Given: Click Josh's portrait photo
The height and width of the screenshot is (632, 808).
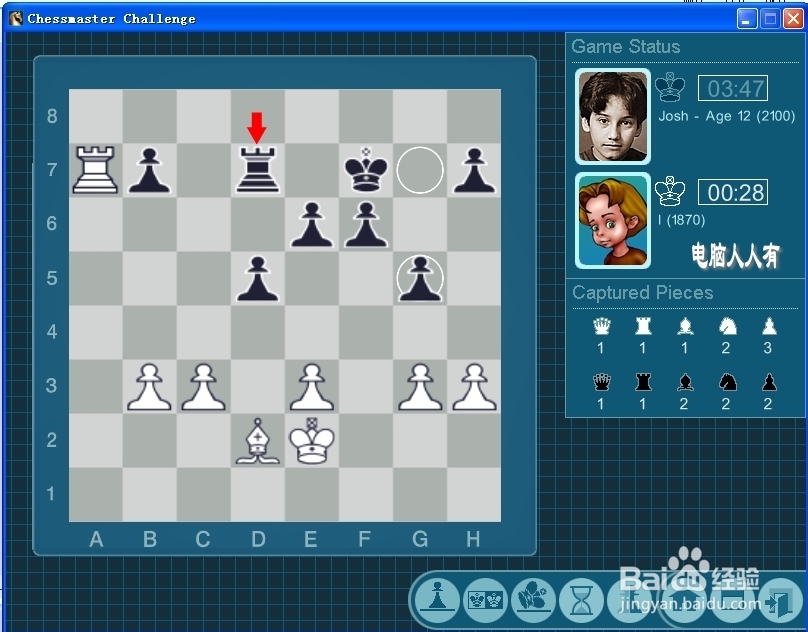Looking at the screenshot, I should pos(613,117).
